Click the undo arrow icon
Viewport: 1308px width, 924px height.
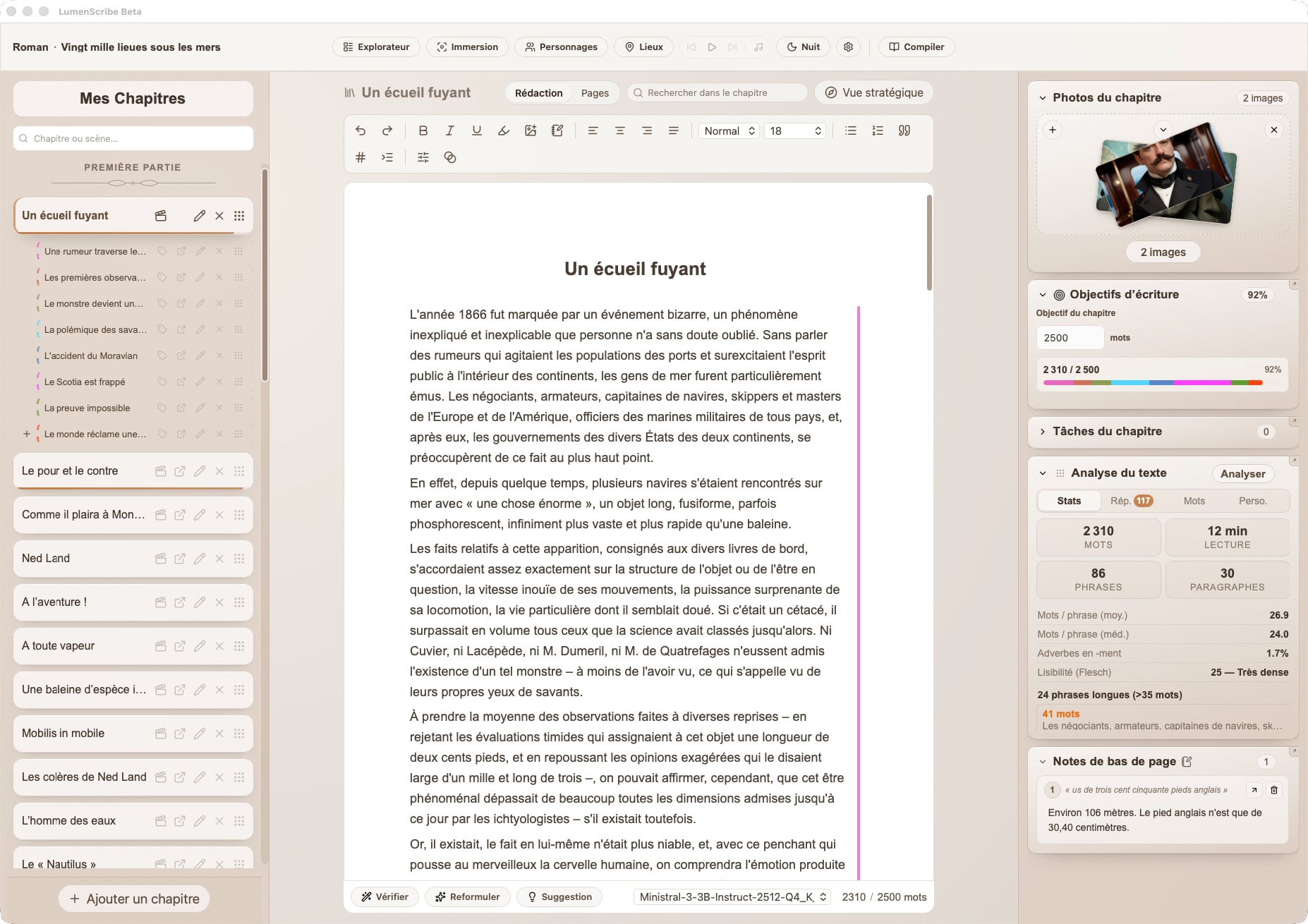click(x=361, y=130)
